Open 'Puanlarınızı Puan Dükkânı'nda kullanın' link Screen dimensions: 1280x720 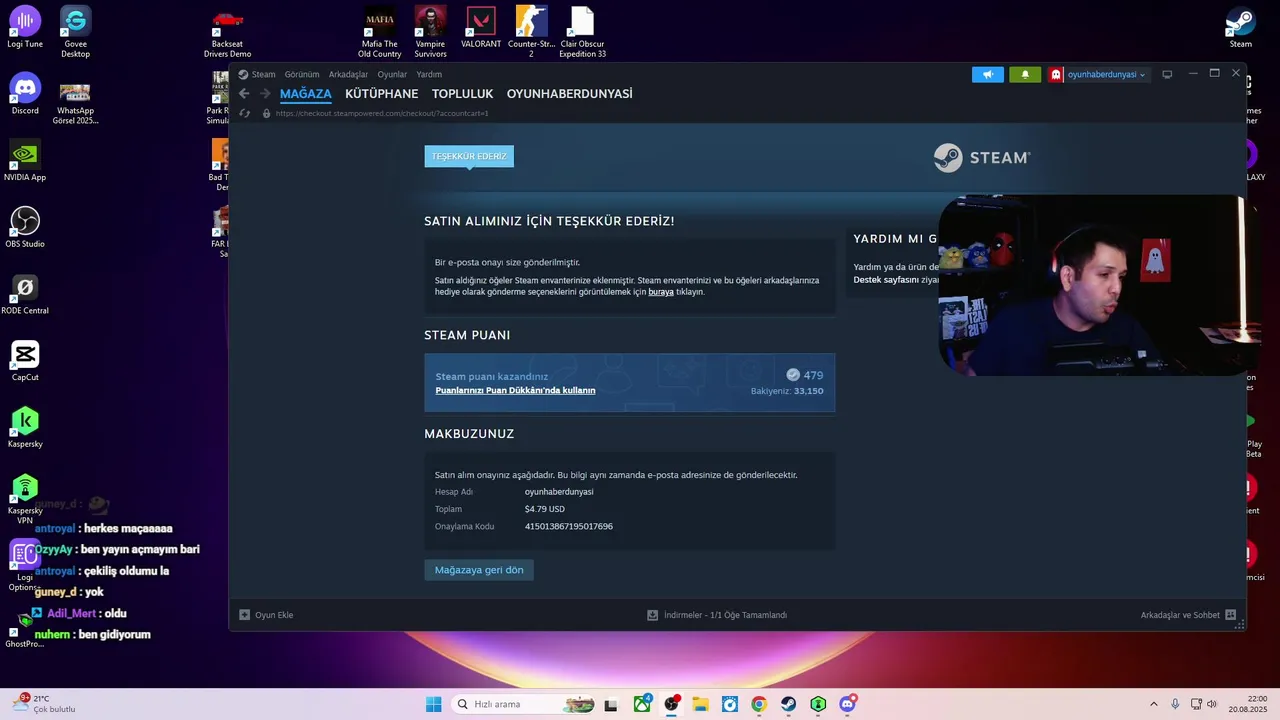515,390
